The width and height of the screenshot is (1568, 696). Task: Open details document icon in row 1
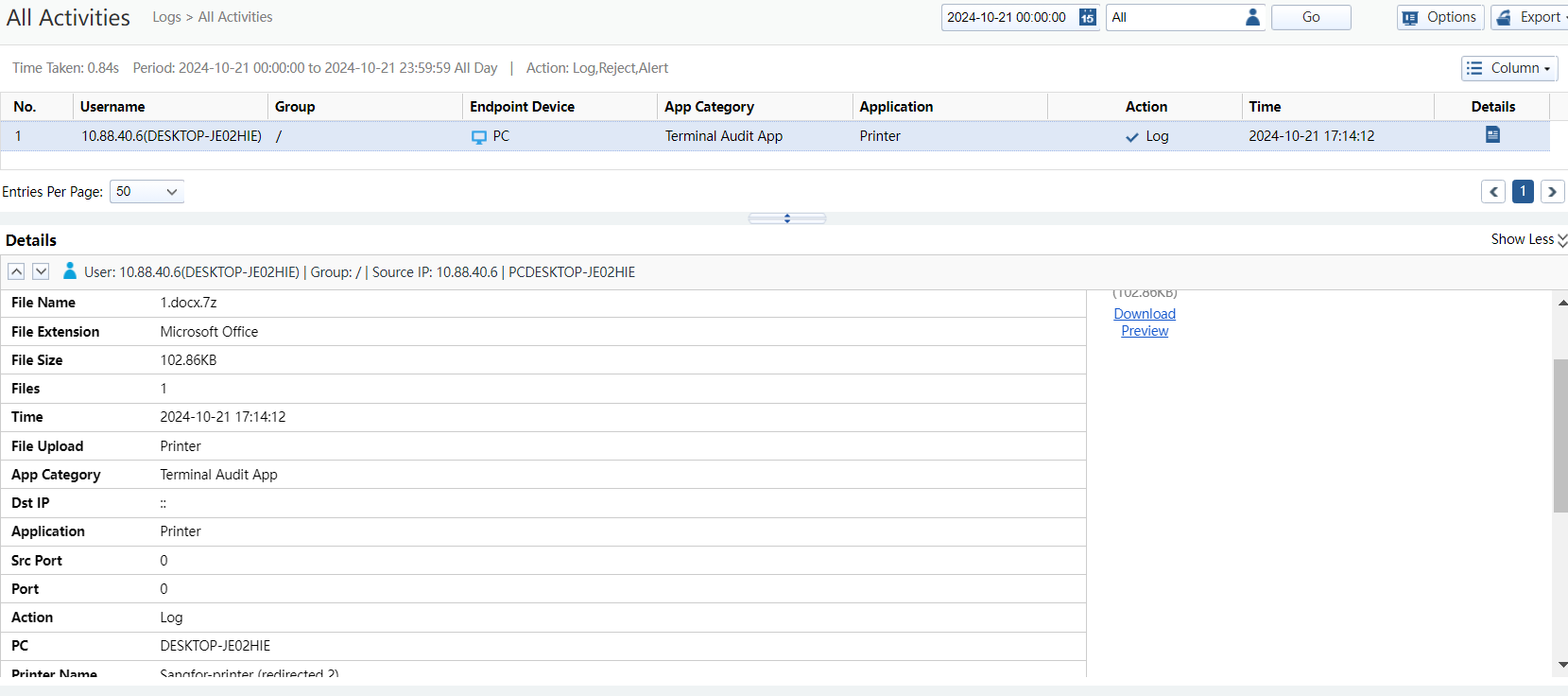point(1492,135)
